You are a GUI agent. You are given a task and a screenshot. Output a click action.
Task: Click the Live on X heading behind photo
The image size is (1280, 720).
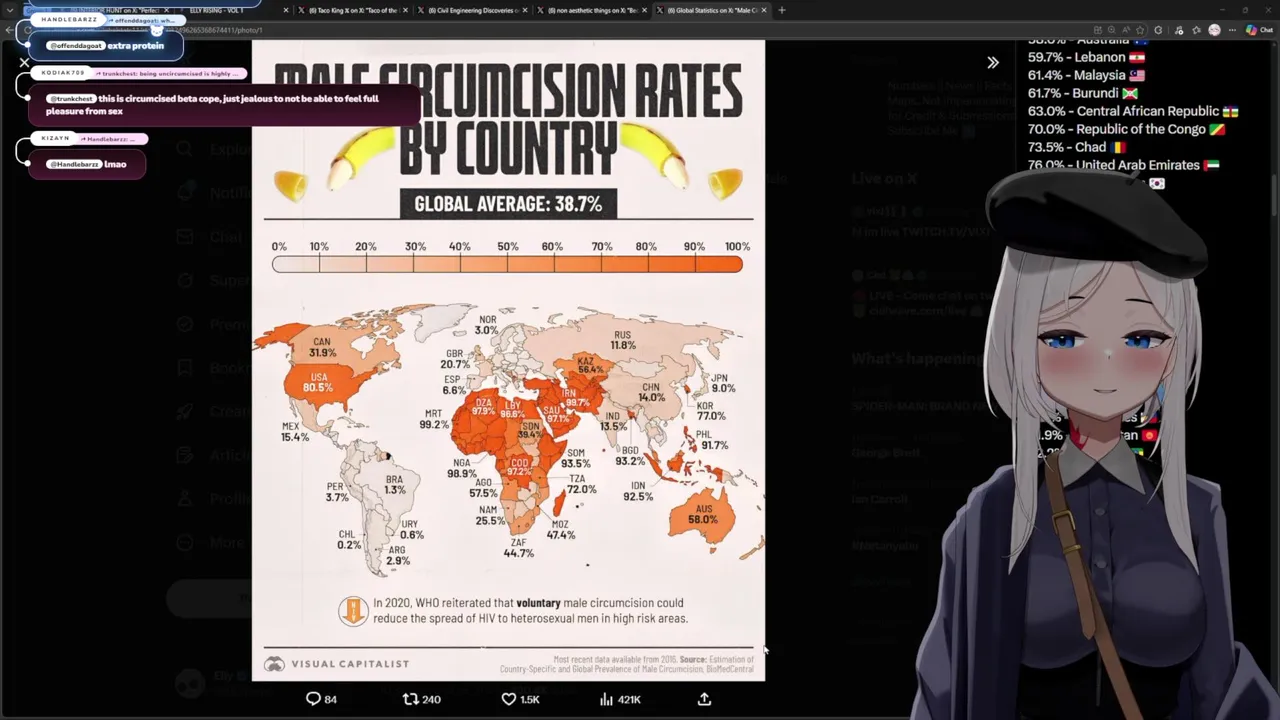pyautogui.click(x=884, y=178)
